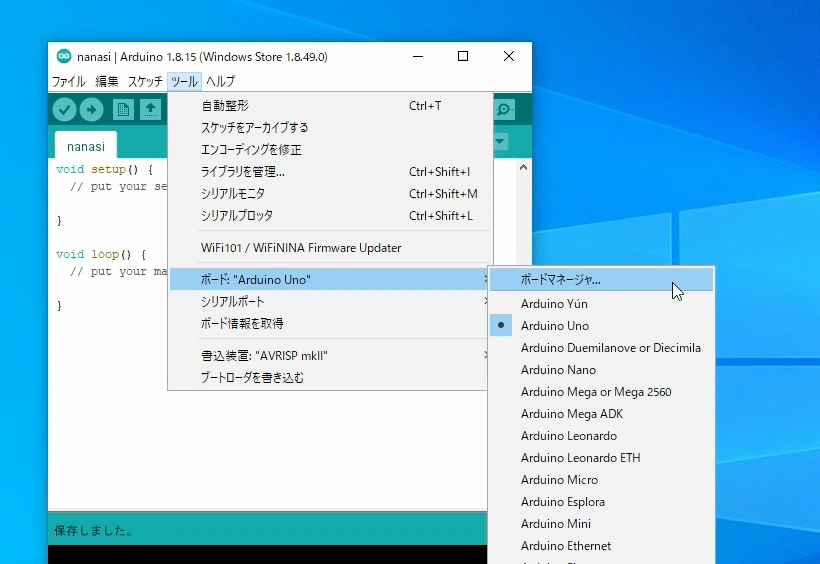This screenshot has height=564, width=820.
Task: Close the Arduino IDE window
Action: tap(509, 57)
